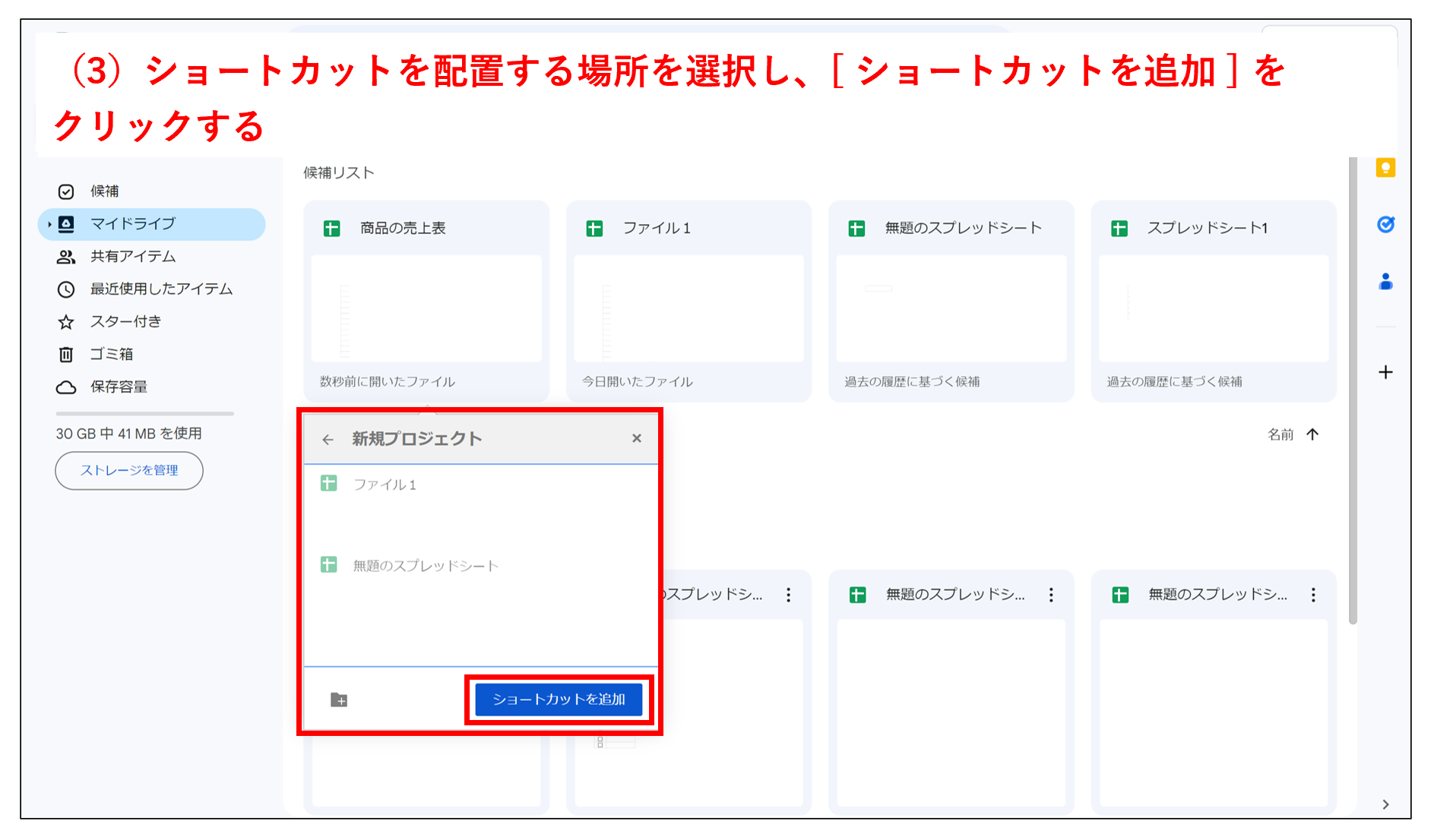The image size is (1434, 840).
Task: Open ゴミ箱 from the sidebar
Action: click(114, 354)
